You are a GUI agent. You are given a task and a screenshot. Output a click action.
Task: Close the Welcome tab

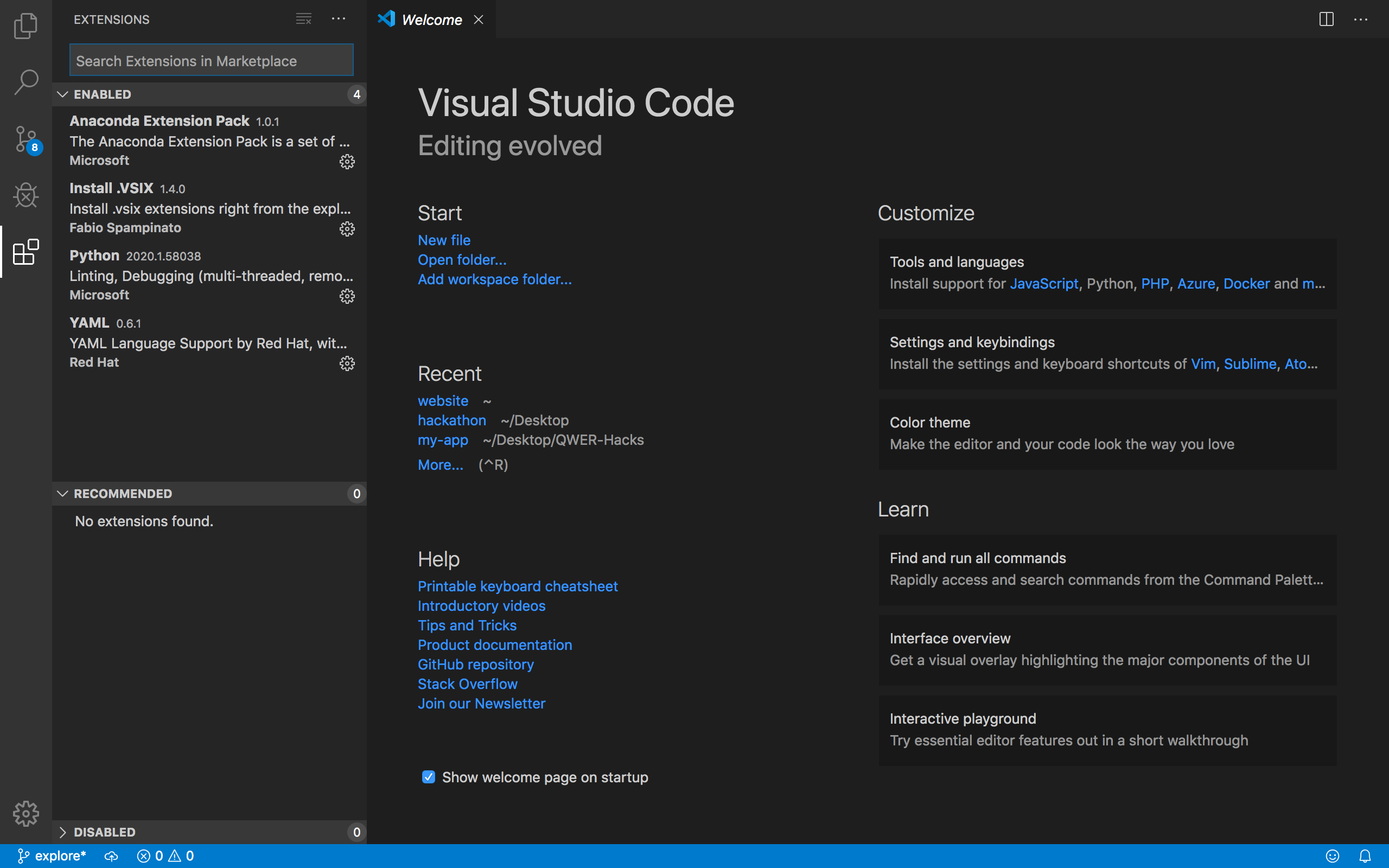click(x=478, y=20)
